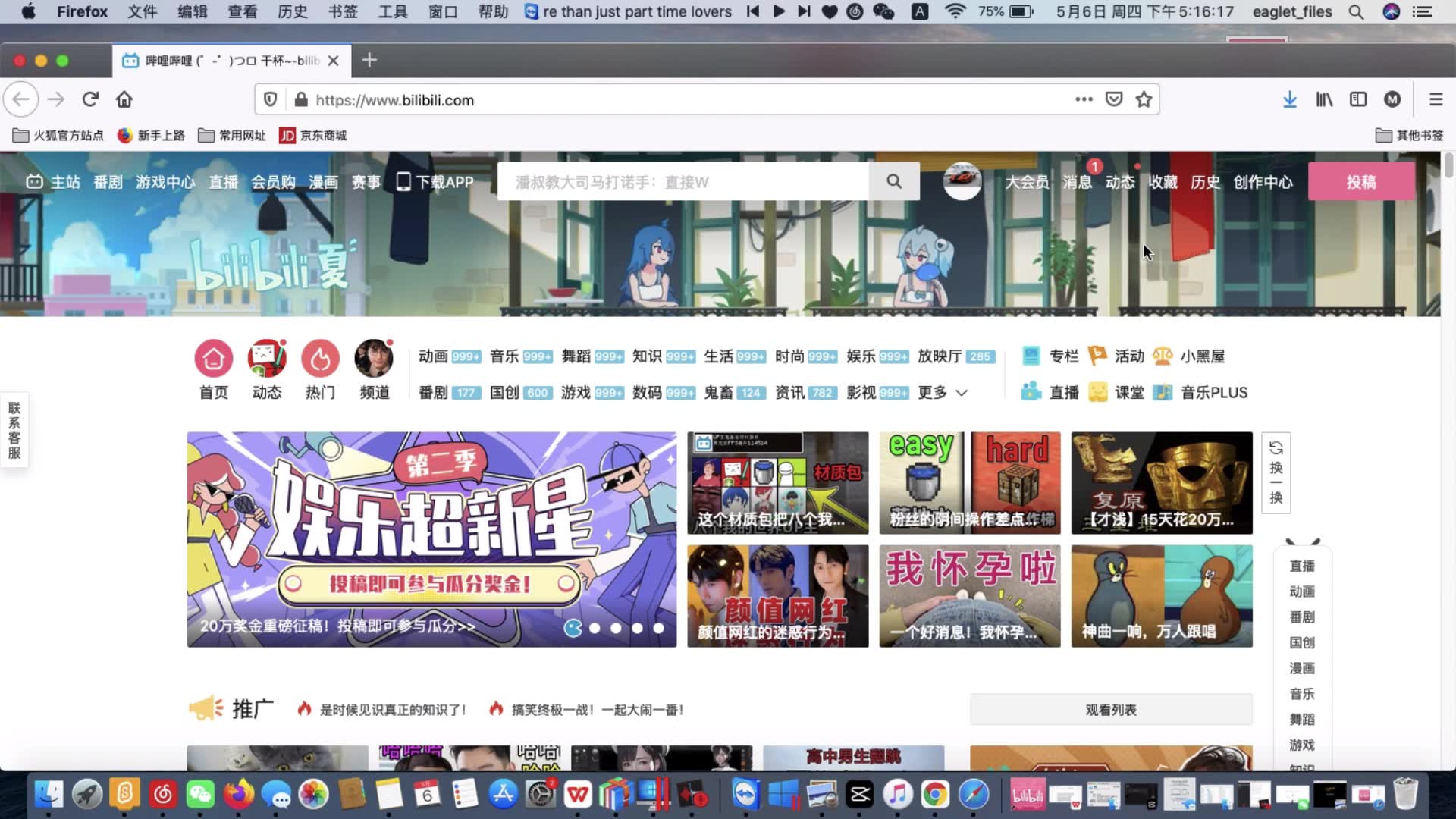The width and height of the screenshot is (1456, 819).
Task: Open 频道 channel round icon
Action: [374, 358]
